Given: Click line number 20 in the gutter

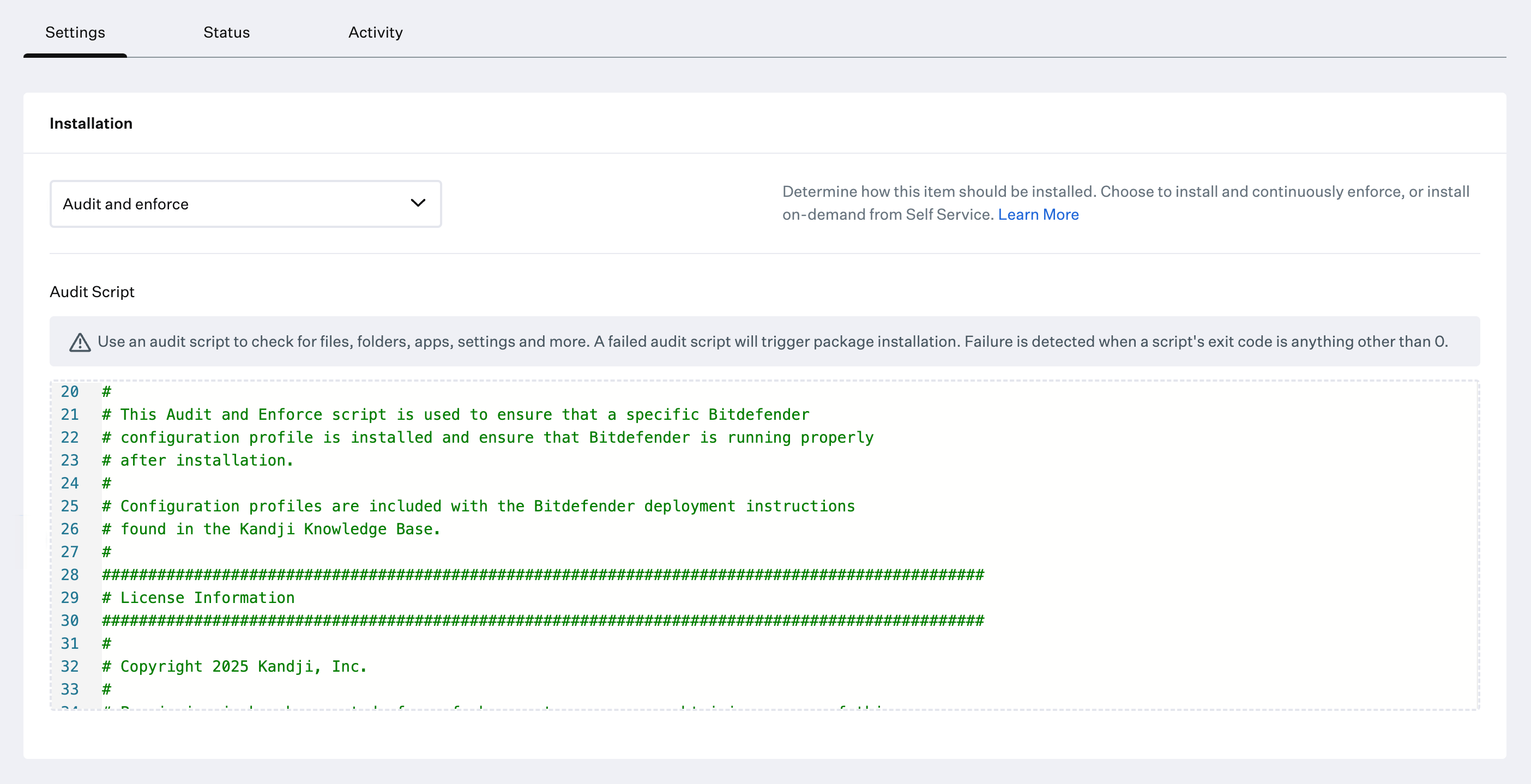Looking at the screenshot, I should (x=70, y=391).
